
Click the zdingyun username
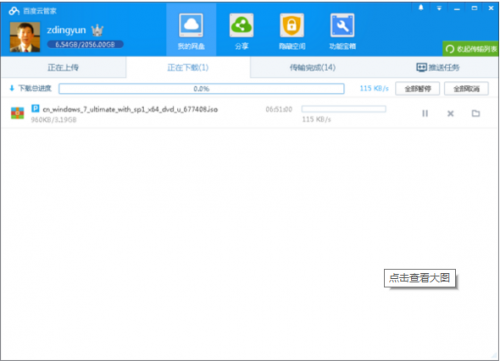coord(66,30)
